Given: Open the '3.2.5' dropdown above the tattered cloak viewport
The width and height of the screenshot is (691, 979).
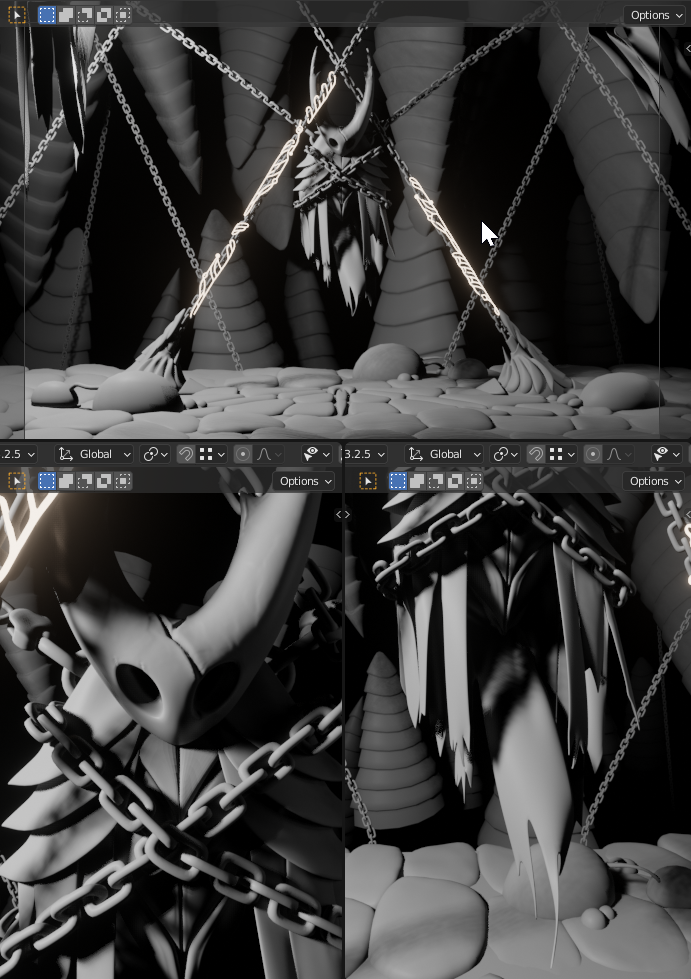Looking at the screenshot, I should [x=365, y=454].
